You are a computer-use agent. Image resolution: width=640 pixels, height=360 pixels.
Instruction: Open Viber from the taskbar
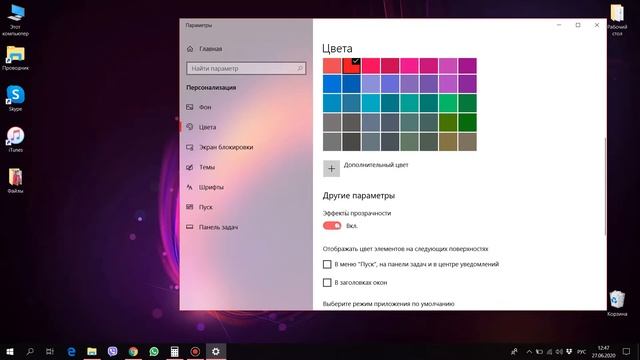point(113,351)
